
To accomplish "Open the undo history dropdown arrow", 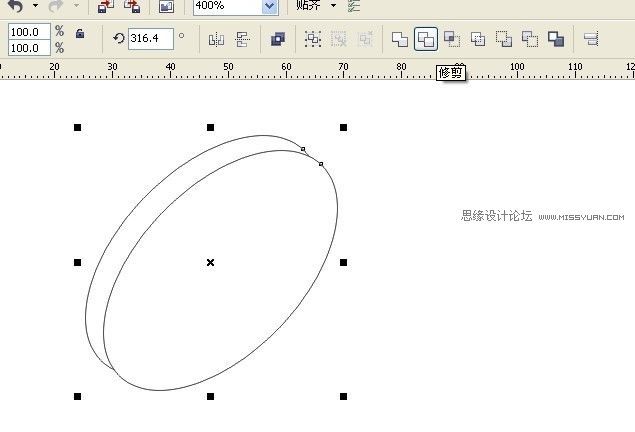I will [x=35, y=6].
